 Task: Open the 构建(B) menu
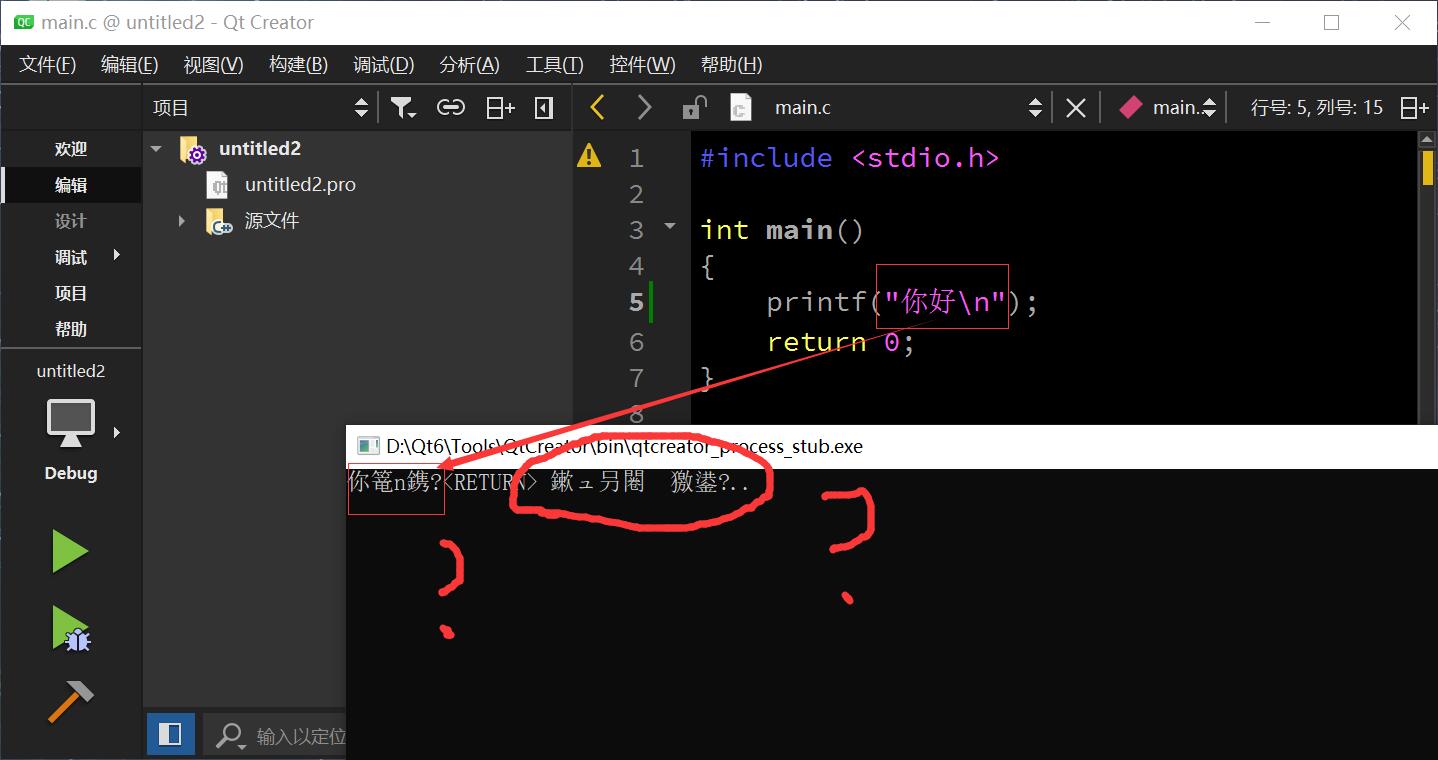[299, 65]
